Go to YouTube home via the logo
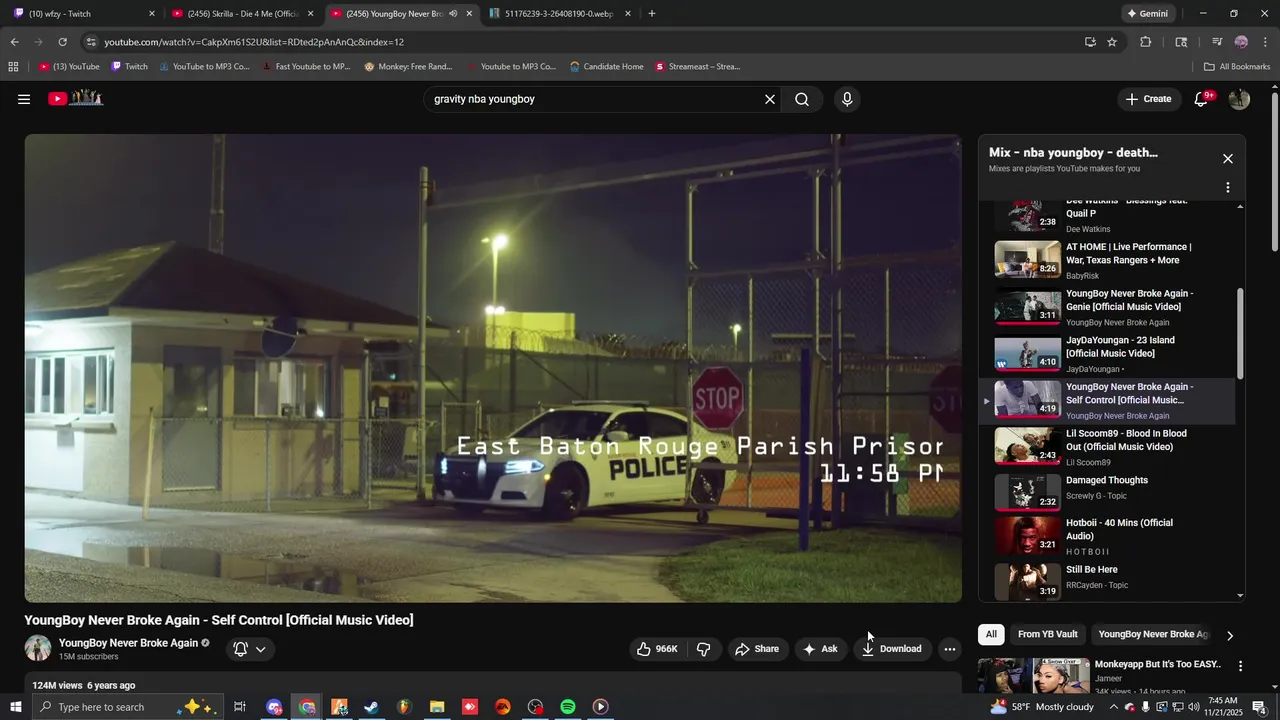This screenshot has height=720, width=1280. coord(76,98)
